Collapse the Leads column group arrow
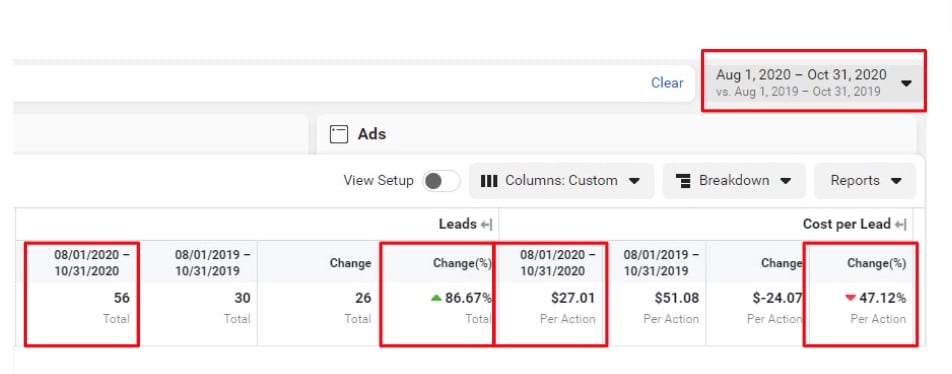952x374 pixels. [486, 225]
